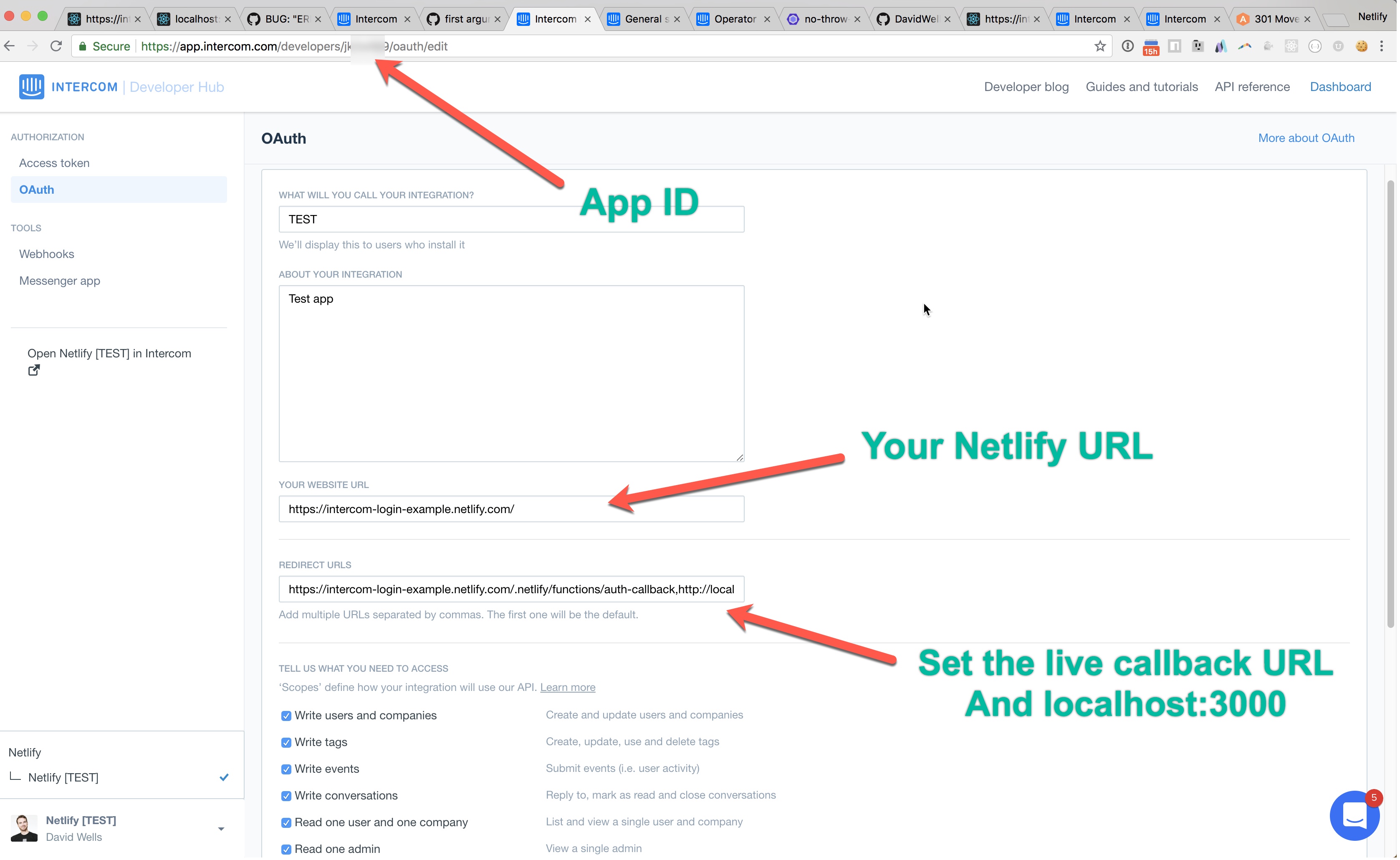This screenshot has width=1400, height=860.
Task: Click the browser back arrow
Action: [10, 46]
